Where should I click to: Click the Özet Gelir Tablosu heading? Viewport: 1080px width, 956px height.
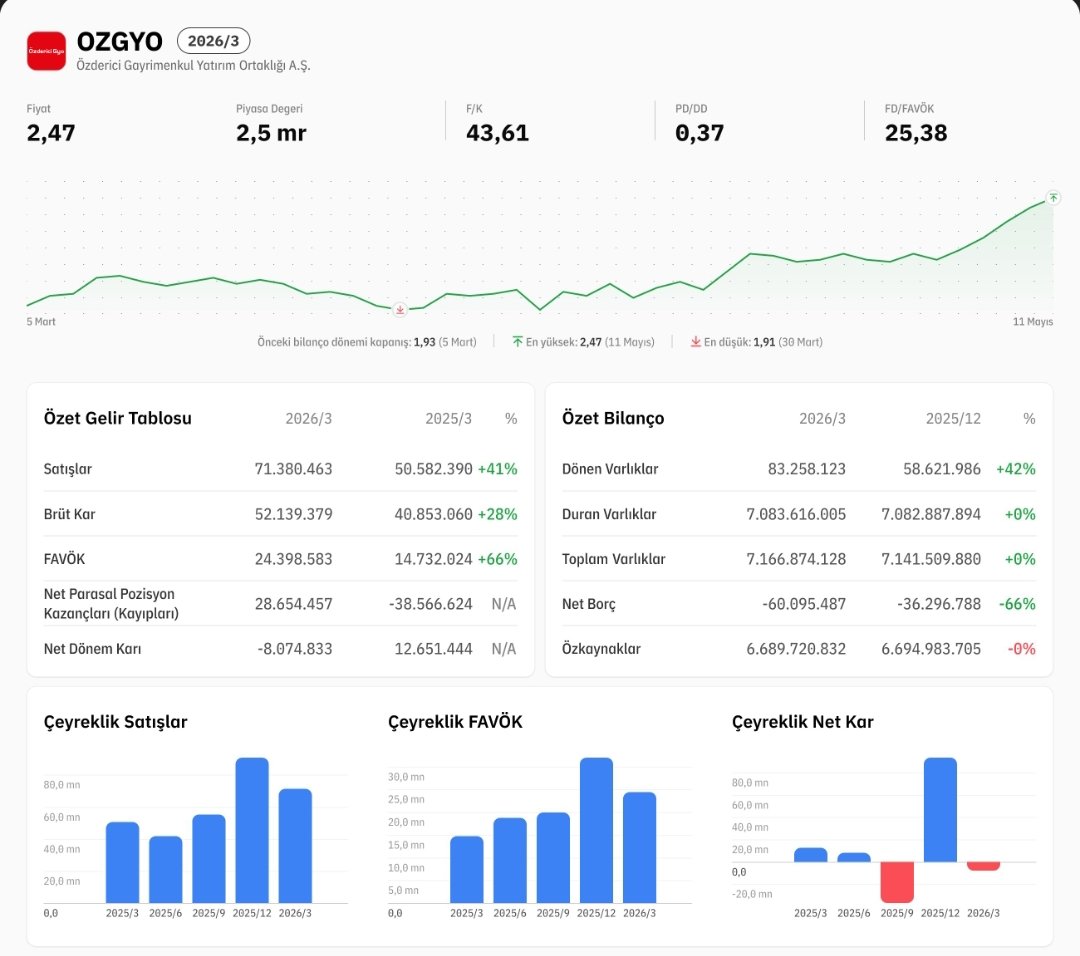coord(118,418)
